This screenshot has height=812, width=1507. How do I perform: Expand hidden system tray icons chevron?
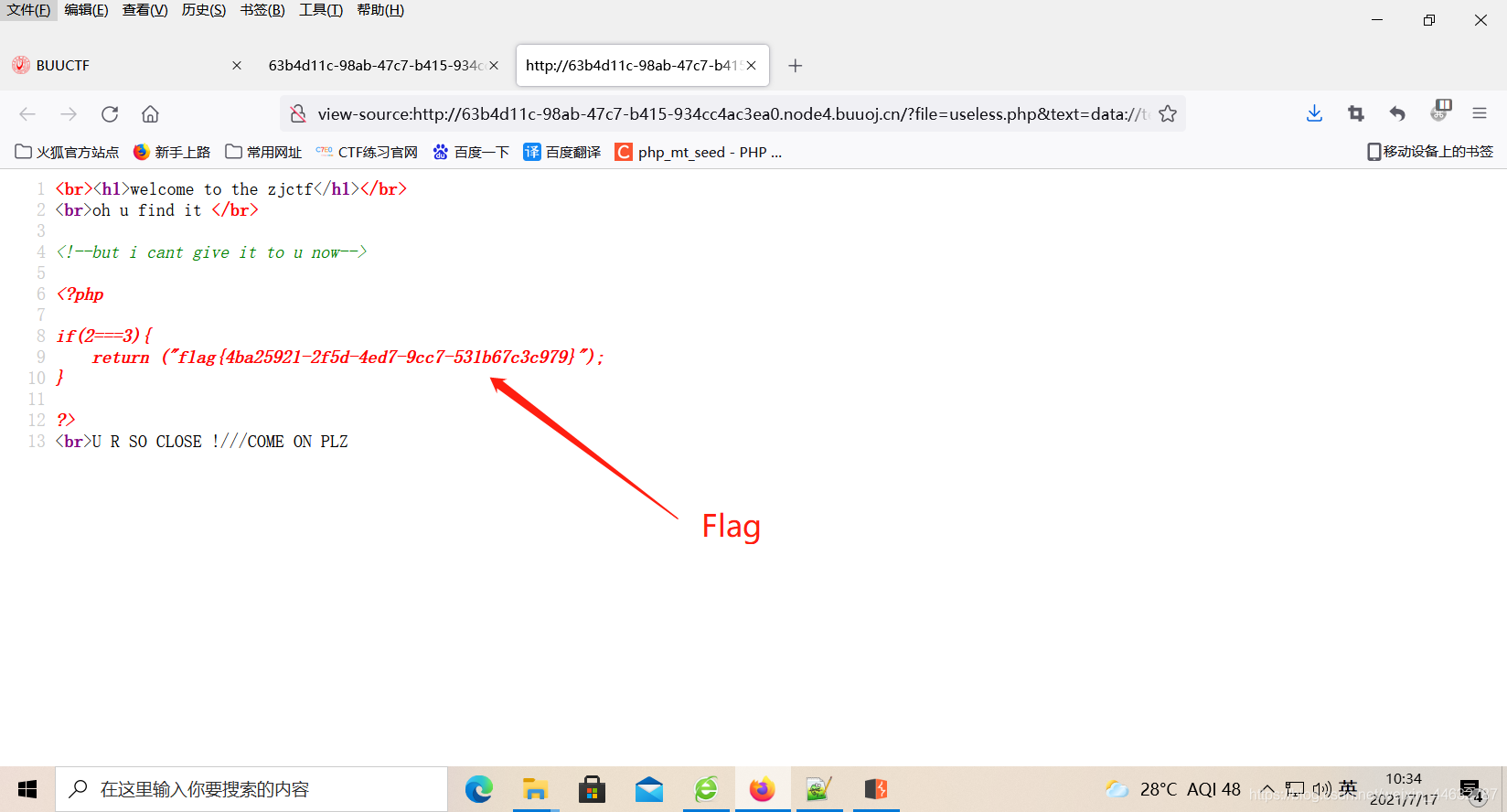coord(1267,789)
